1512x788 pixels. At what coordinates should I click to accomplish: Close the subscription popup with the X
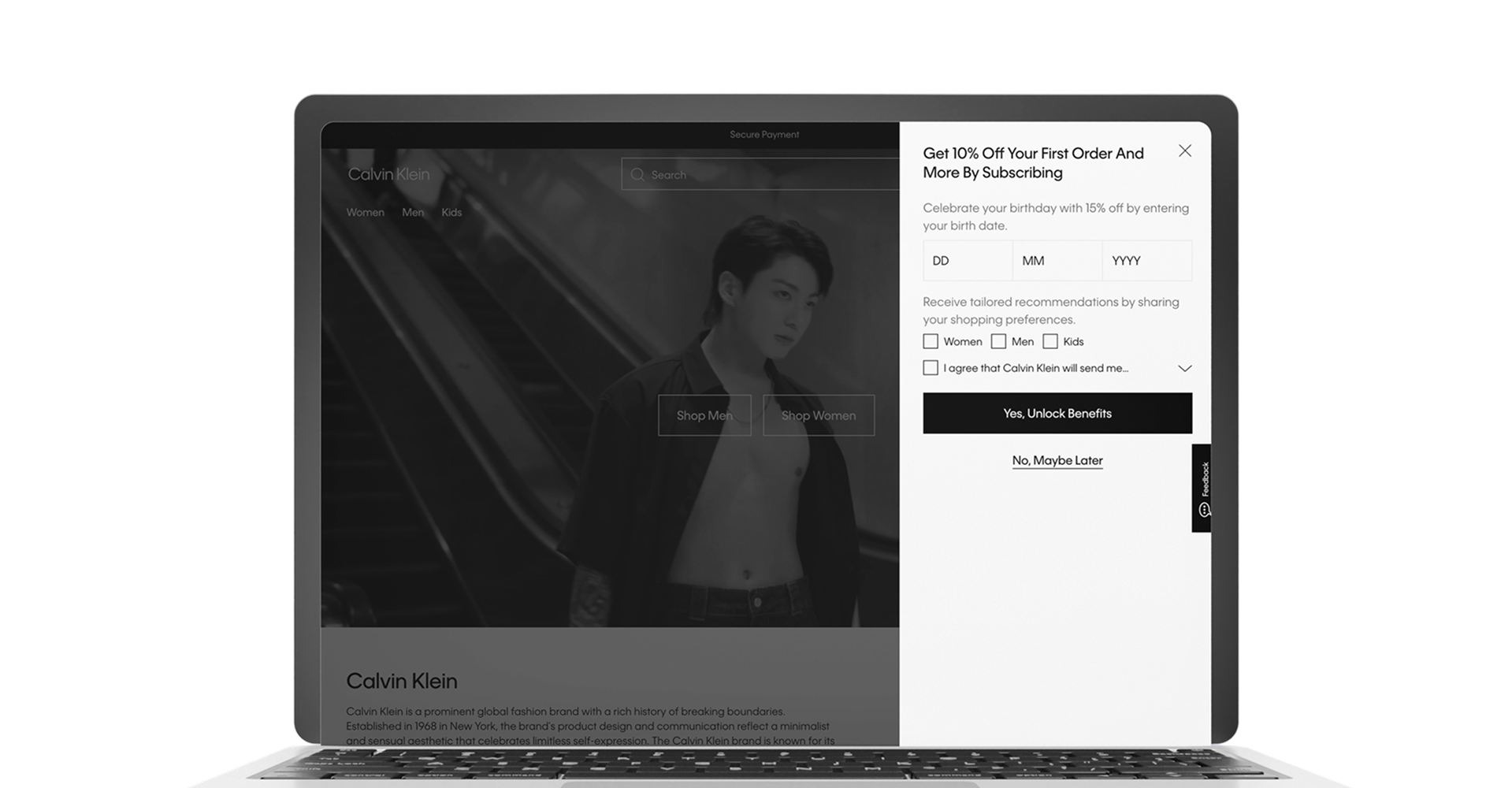click(1184, 151)
